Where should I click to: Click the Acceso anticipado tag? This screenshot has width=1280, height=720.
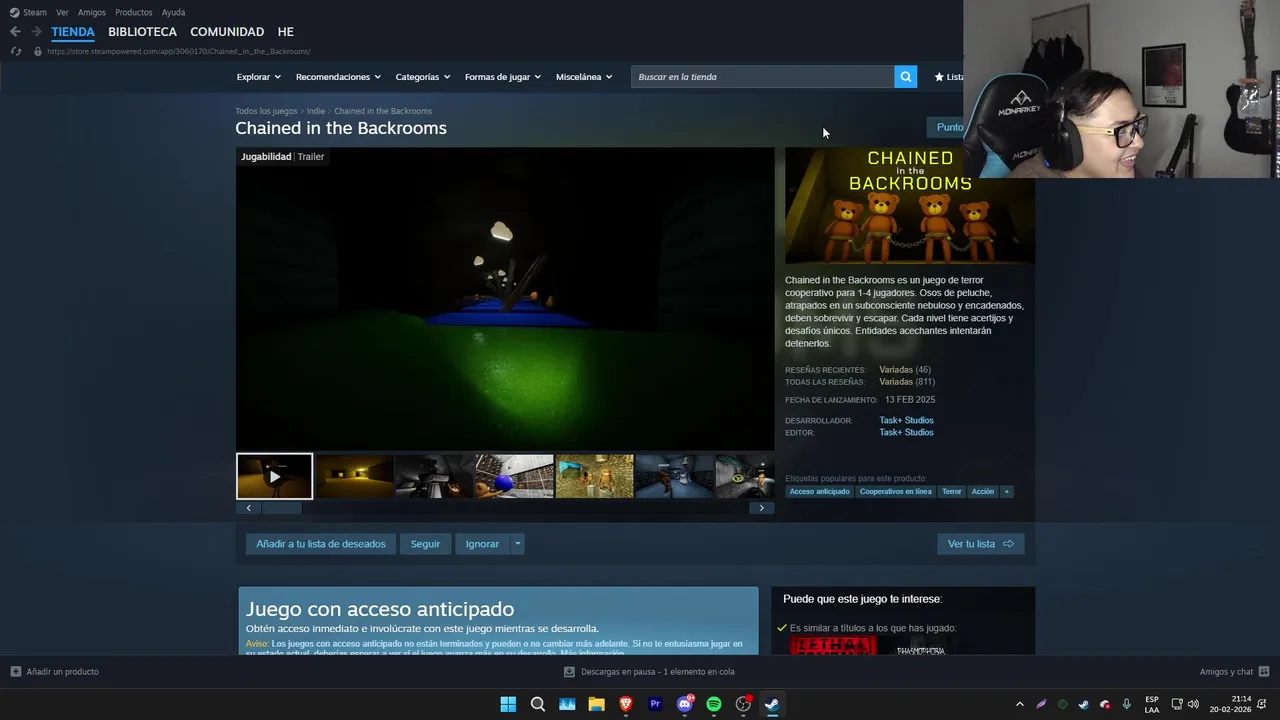[819, 492]
